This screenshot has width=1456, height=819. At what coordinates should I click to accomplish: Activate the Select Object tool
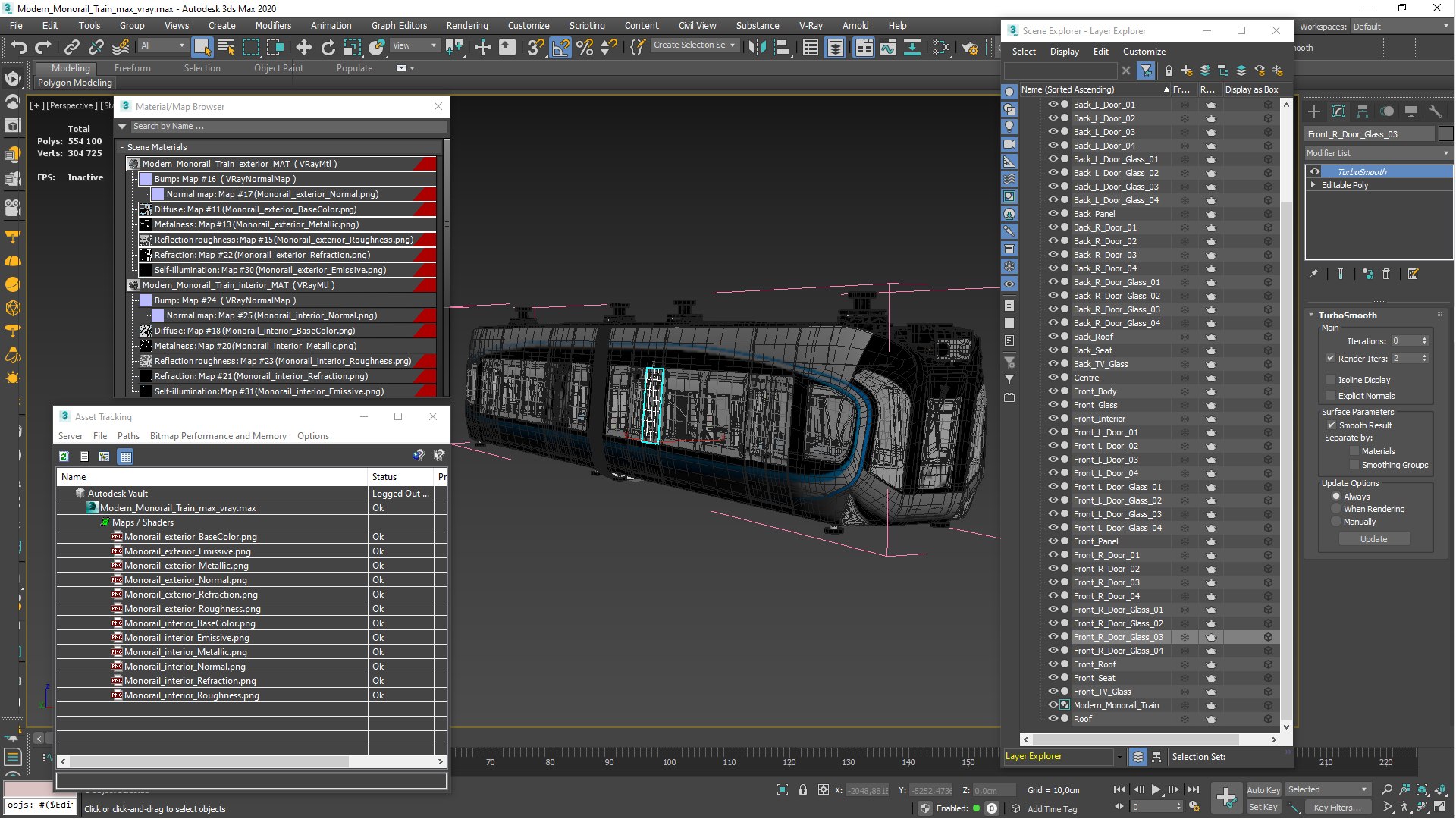point(202,48)
